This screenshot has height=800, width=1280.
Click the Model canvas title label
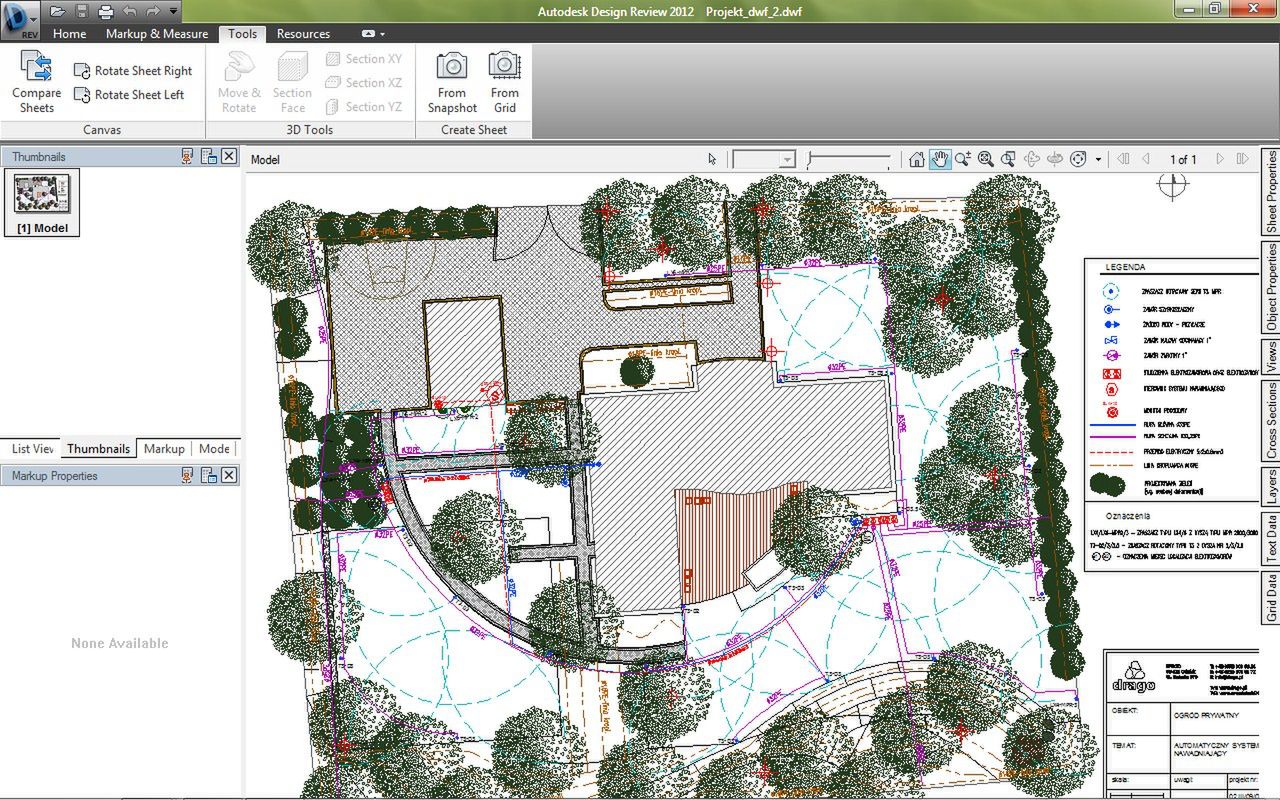pos(265,160)
